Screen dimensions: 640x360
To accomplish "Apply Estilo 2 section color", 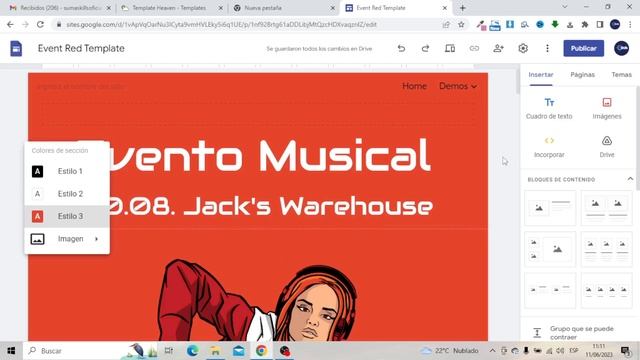I will point(67,194).
